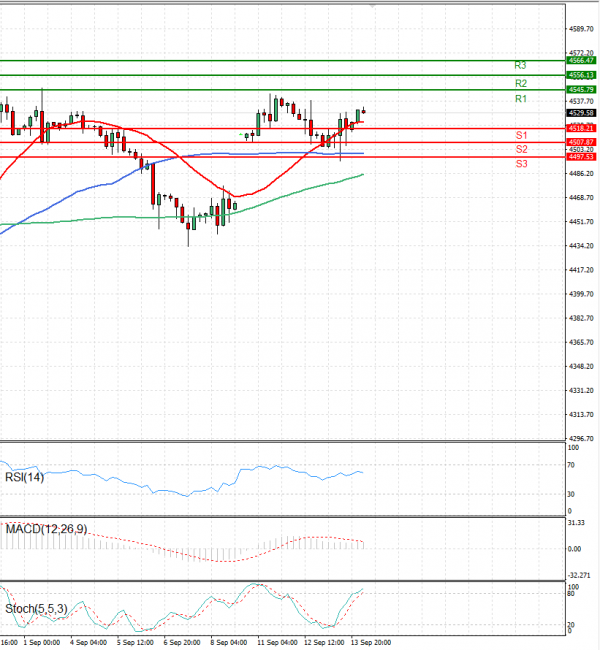Click the chart shift triangle at top
This screenshot has width=600, height=650.
pos(372,5)
